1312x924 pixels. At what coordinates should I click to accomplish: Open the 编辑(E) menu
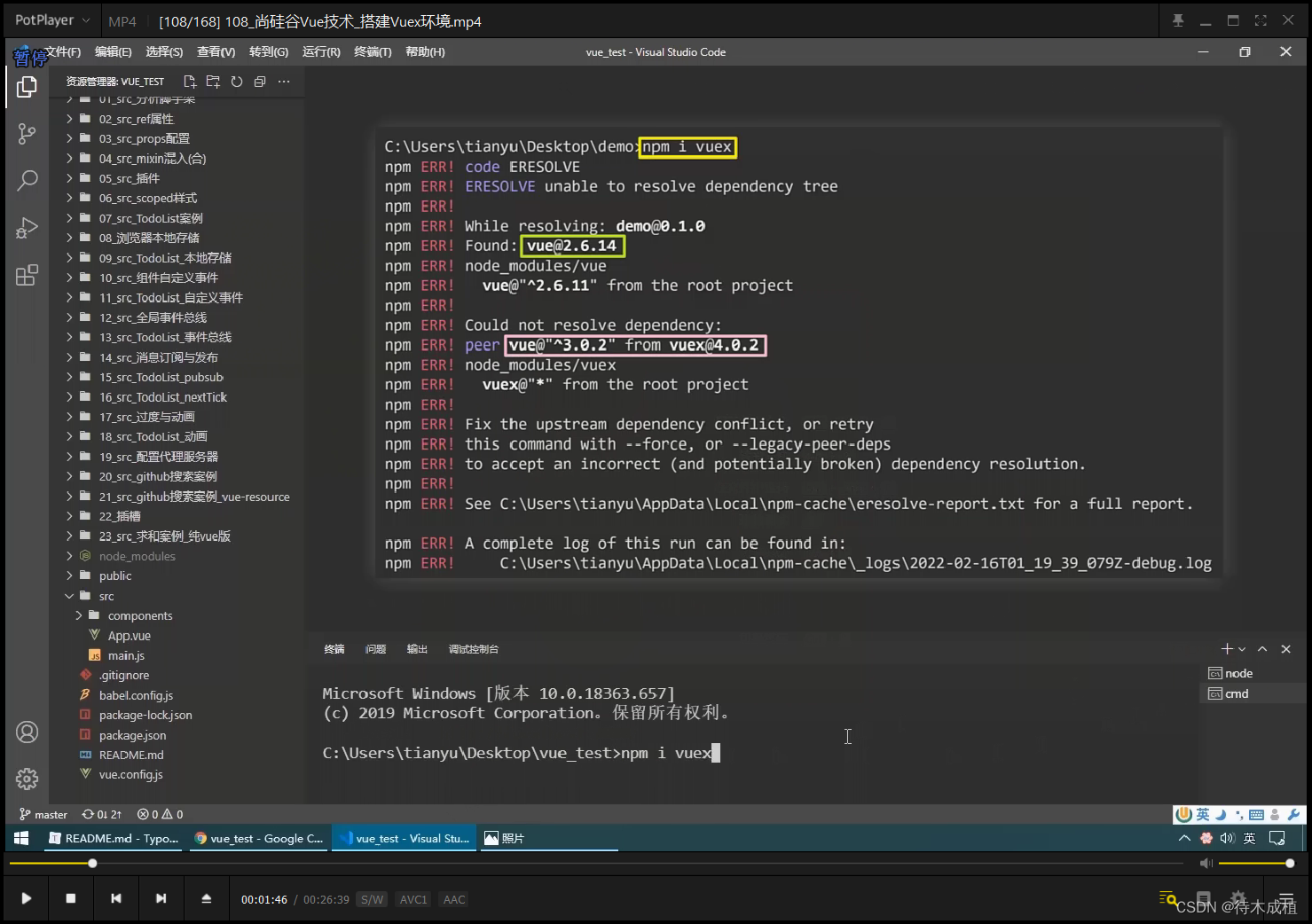tap(114, 52)
